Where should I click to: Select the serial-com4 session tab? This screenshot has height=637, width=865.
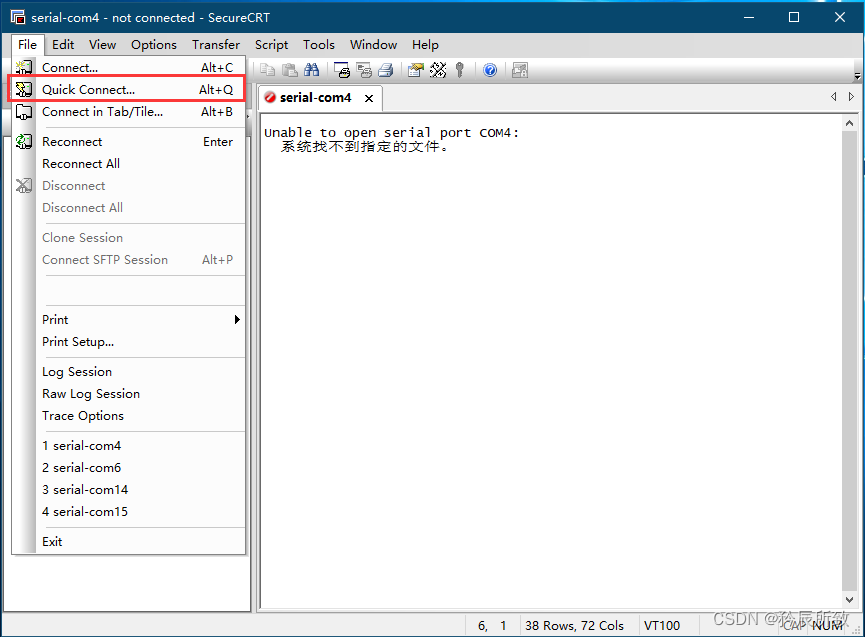[x=320, y=98]
